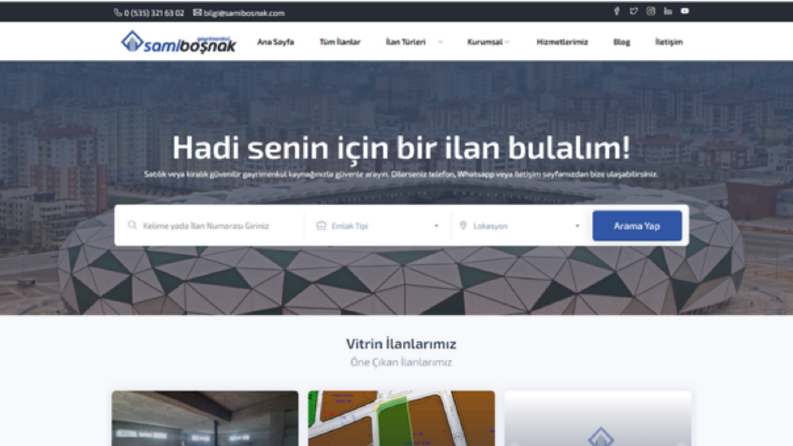Expand the İlan Türleri chevron
The height and width of the screenshot is (446, 793).
point(440,42)
